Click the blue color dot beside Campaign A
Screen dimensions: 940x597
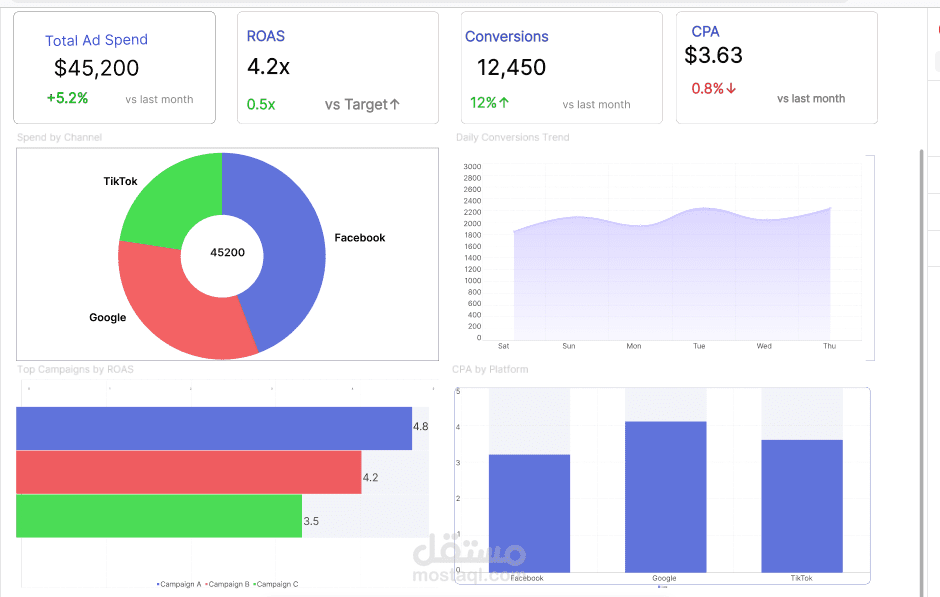coord(159,583)
